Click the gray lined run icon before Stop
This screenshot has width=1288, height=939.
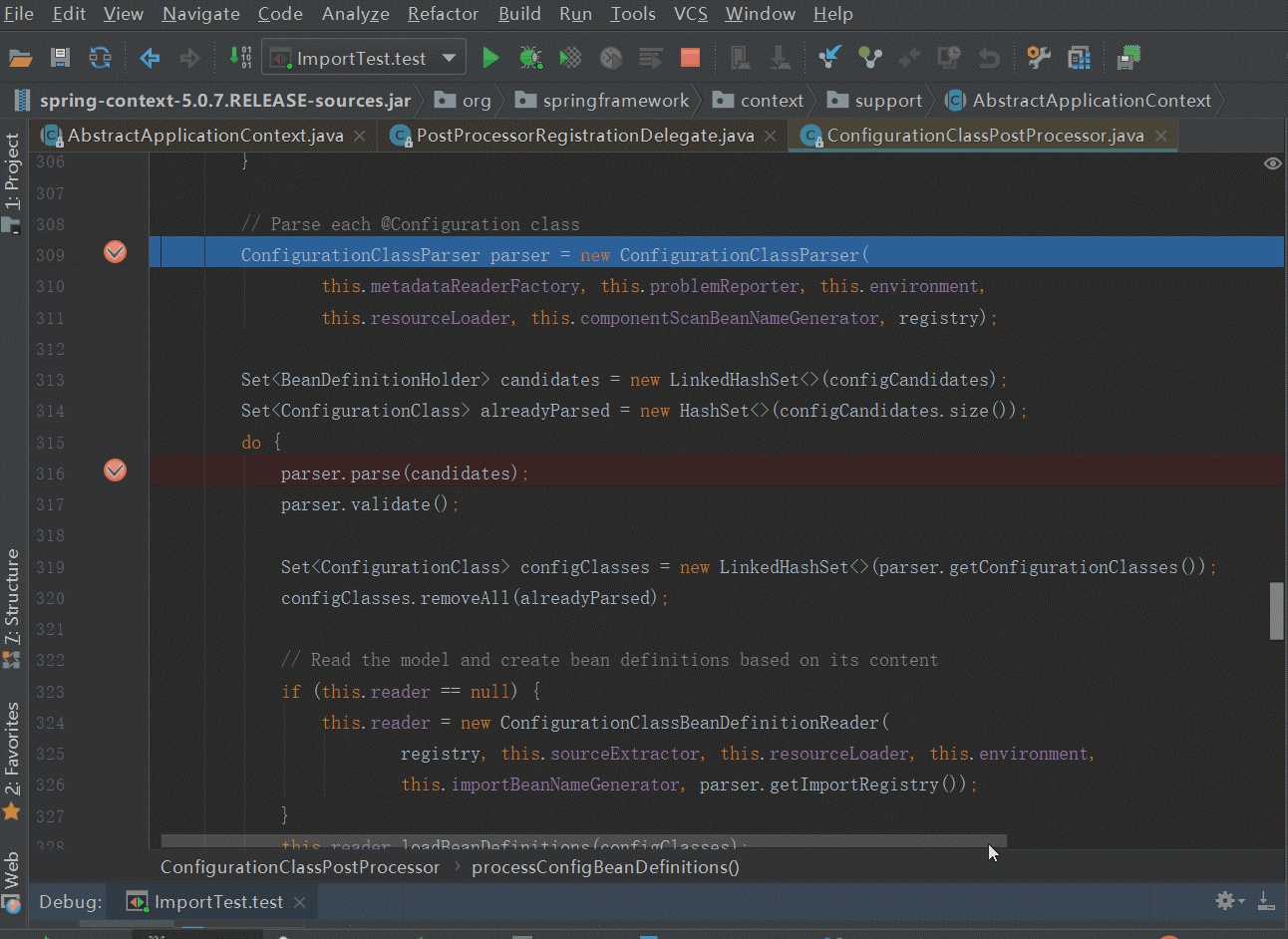click(650, 58)
